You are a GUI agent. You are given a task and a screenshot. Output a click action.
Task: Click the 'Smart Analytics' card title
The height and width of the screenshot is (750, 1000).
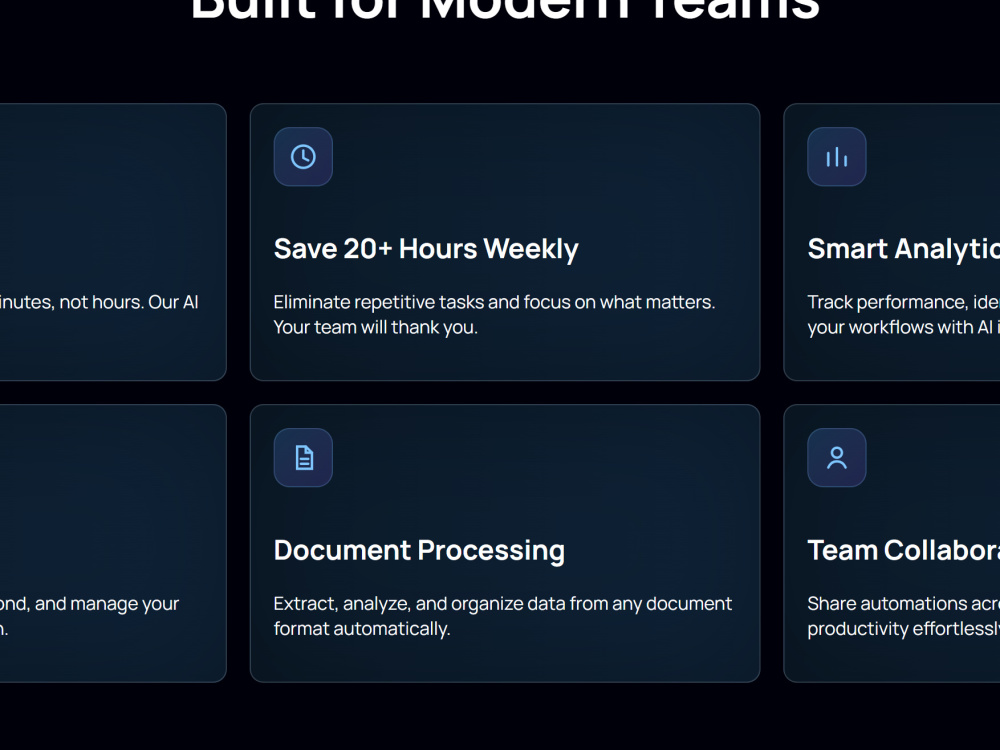[x=904, y=249]
